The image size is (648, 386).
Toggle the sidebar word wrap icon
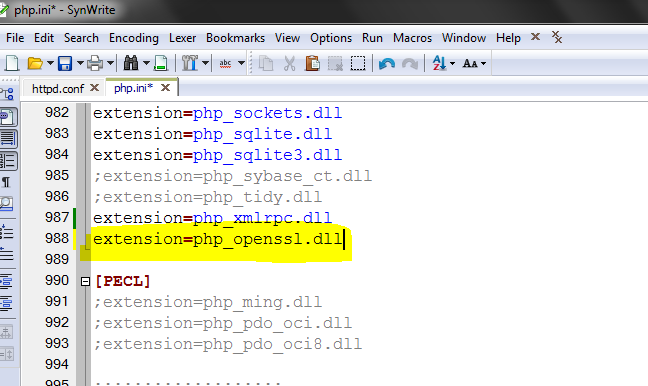point(8,138)
